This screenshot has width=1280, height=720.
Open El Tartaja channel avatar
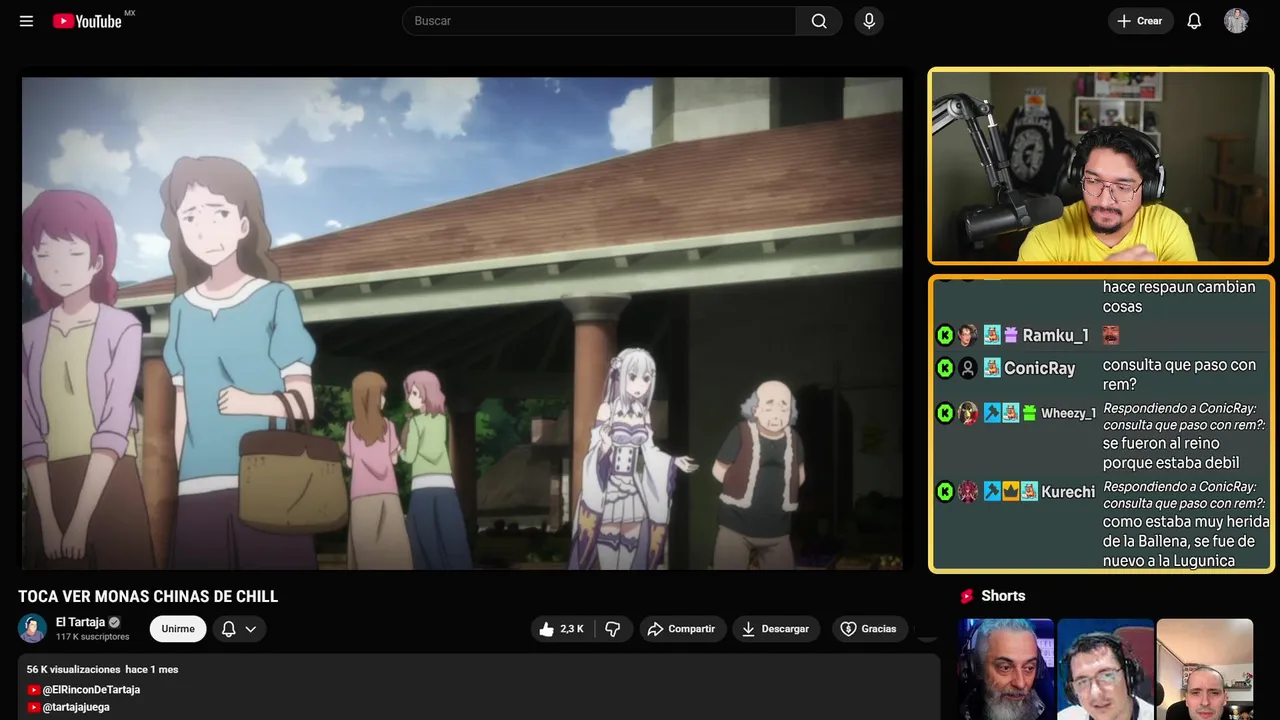point(32,628)
